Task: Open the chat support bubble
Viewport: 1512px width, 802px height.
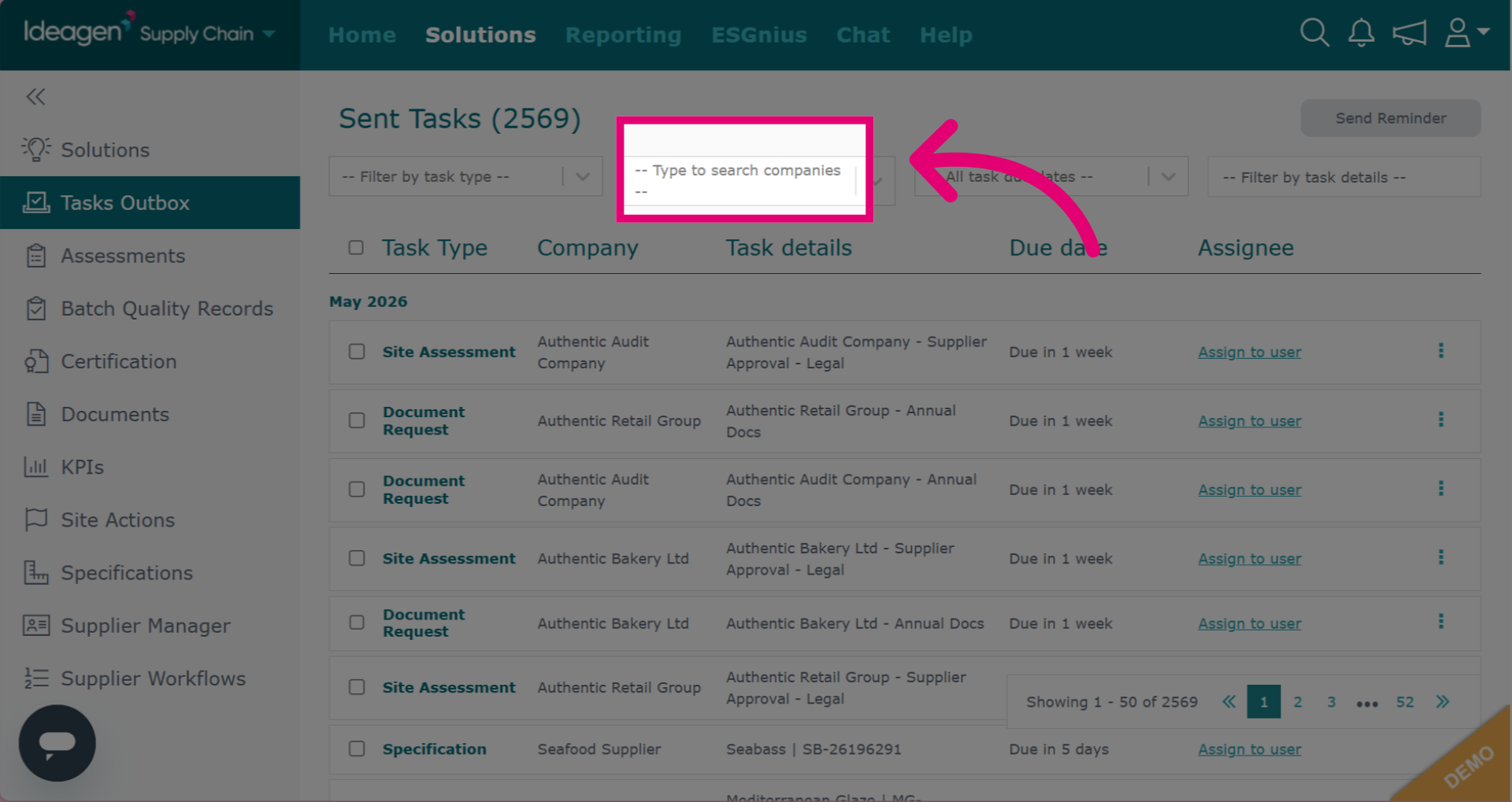Action: 57,743
